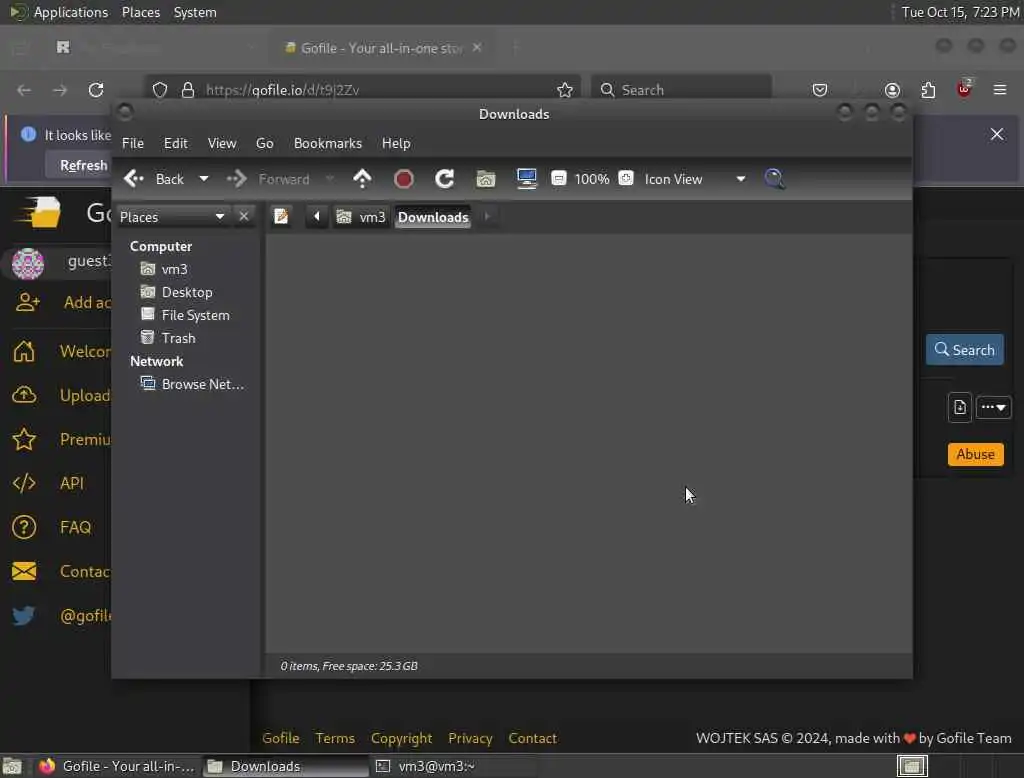Open Gofile Welcome home icon
Screen dimensions: 1024x778
[24, 351]
